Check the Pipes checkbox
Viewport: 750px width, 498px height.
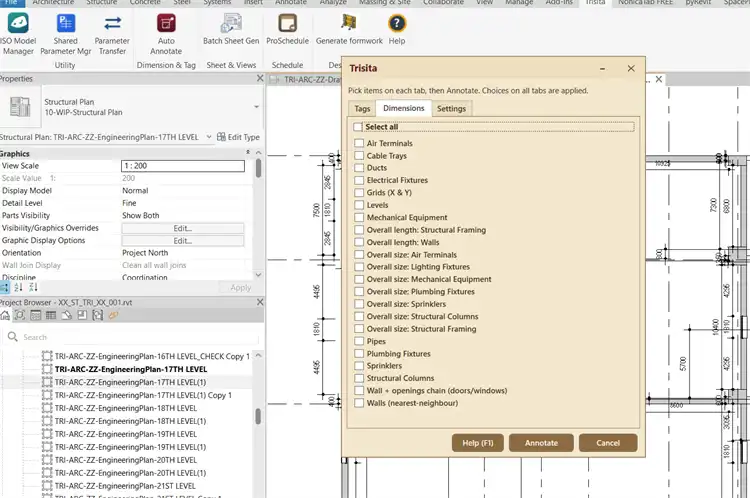pyautogui.click(x=359, y=341)
